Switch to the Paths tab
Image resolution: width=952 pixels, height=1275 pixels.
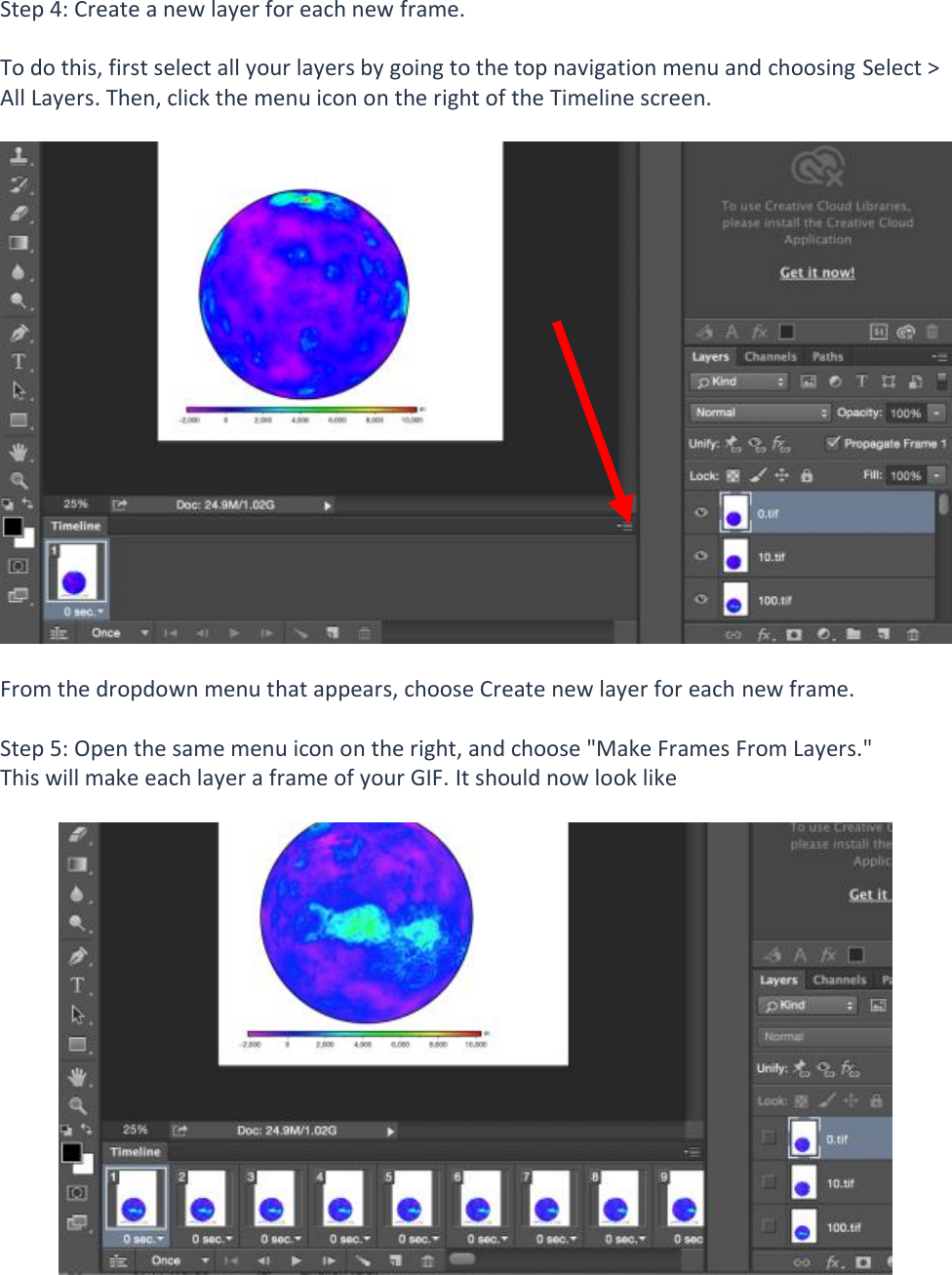[x=827, y=356]
